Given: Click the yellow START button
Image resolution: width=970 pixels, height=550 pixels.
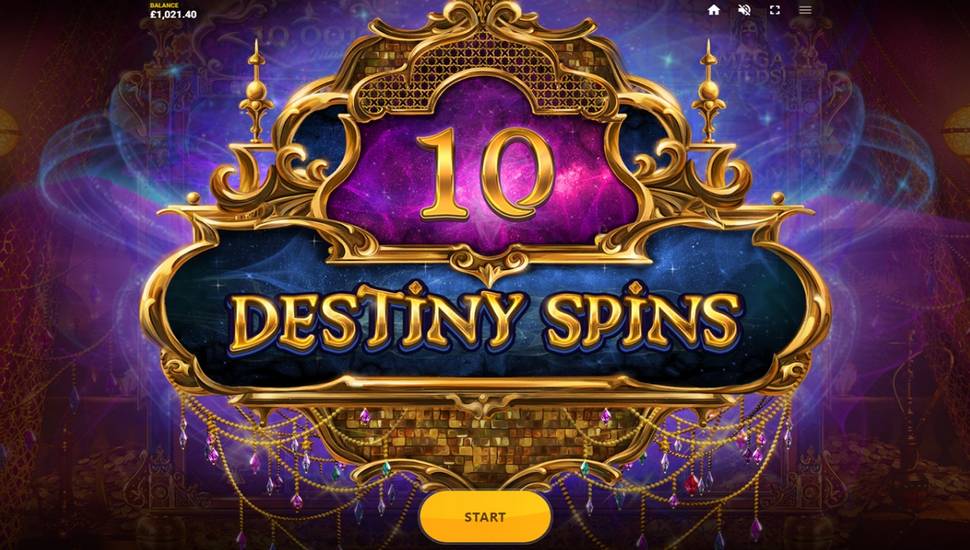Looking at the screenshot, I should click(x=485, y=517).
